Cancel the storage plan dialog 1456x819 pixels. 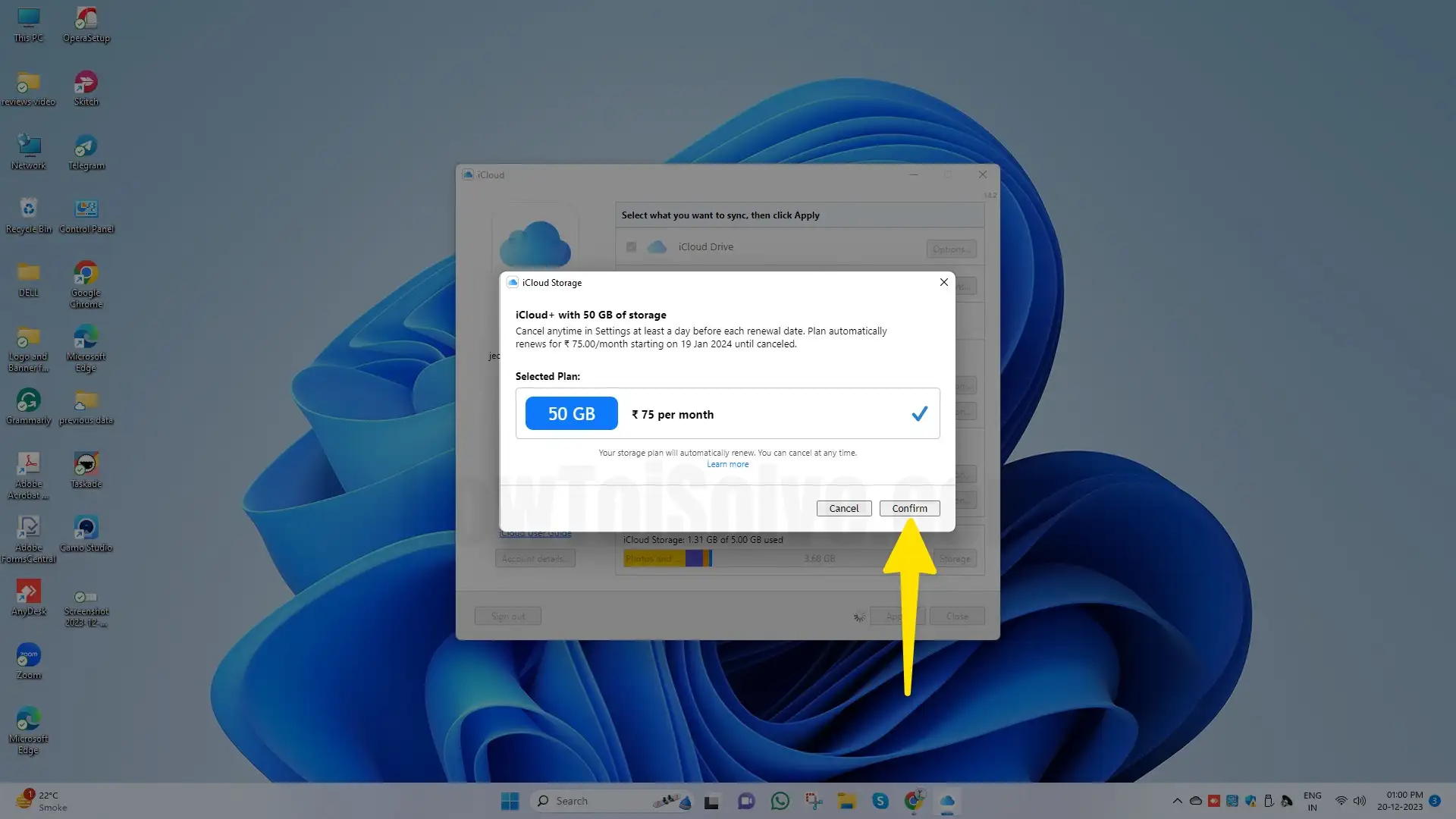point(843,508)
